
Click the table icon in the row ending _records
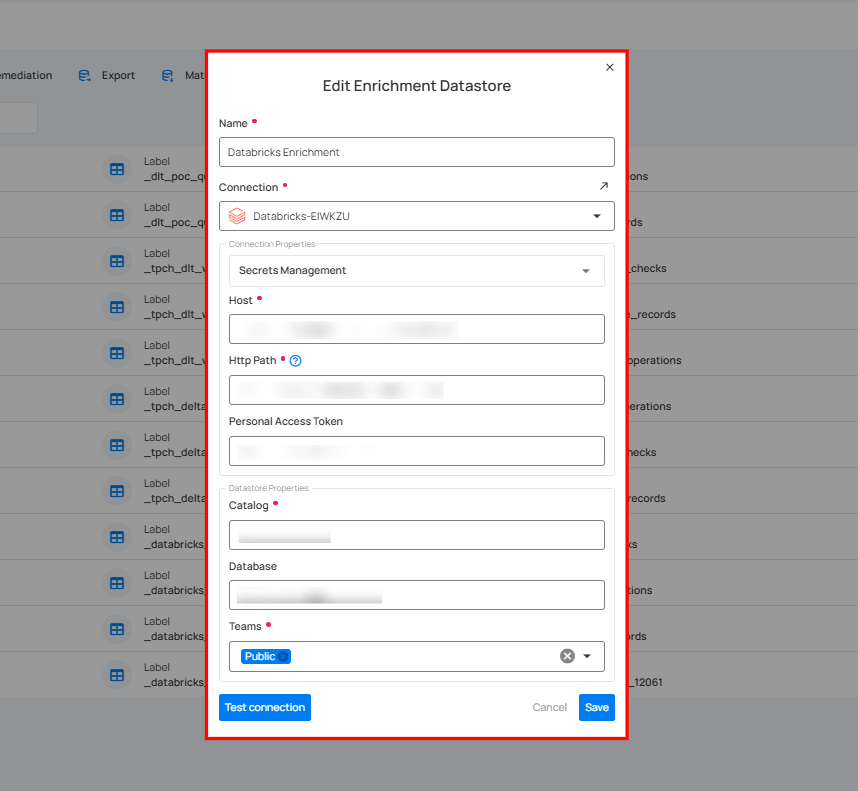coord(117,307)
